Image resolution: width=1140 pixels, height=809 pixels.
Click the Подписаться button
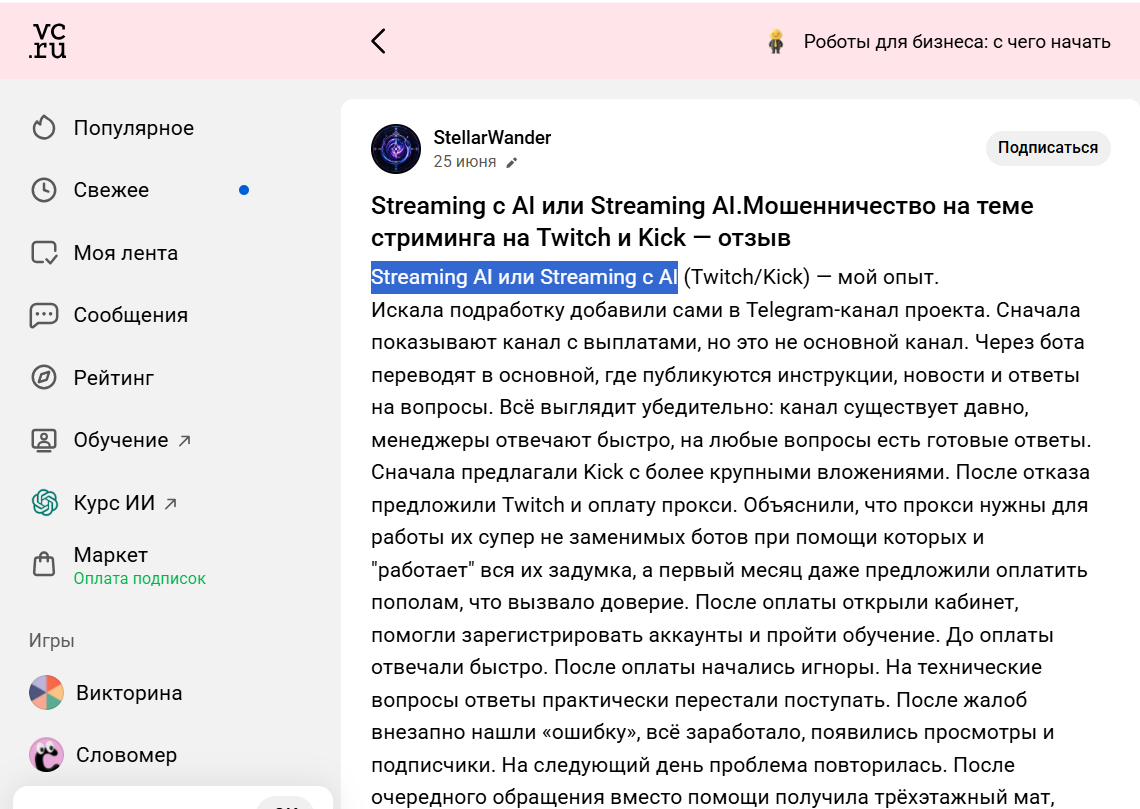1048,148
